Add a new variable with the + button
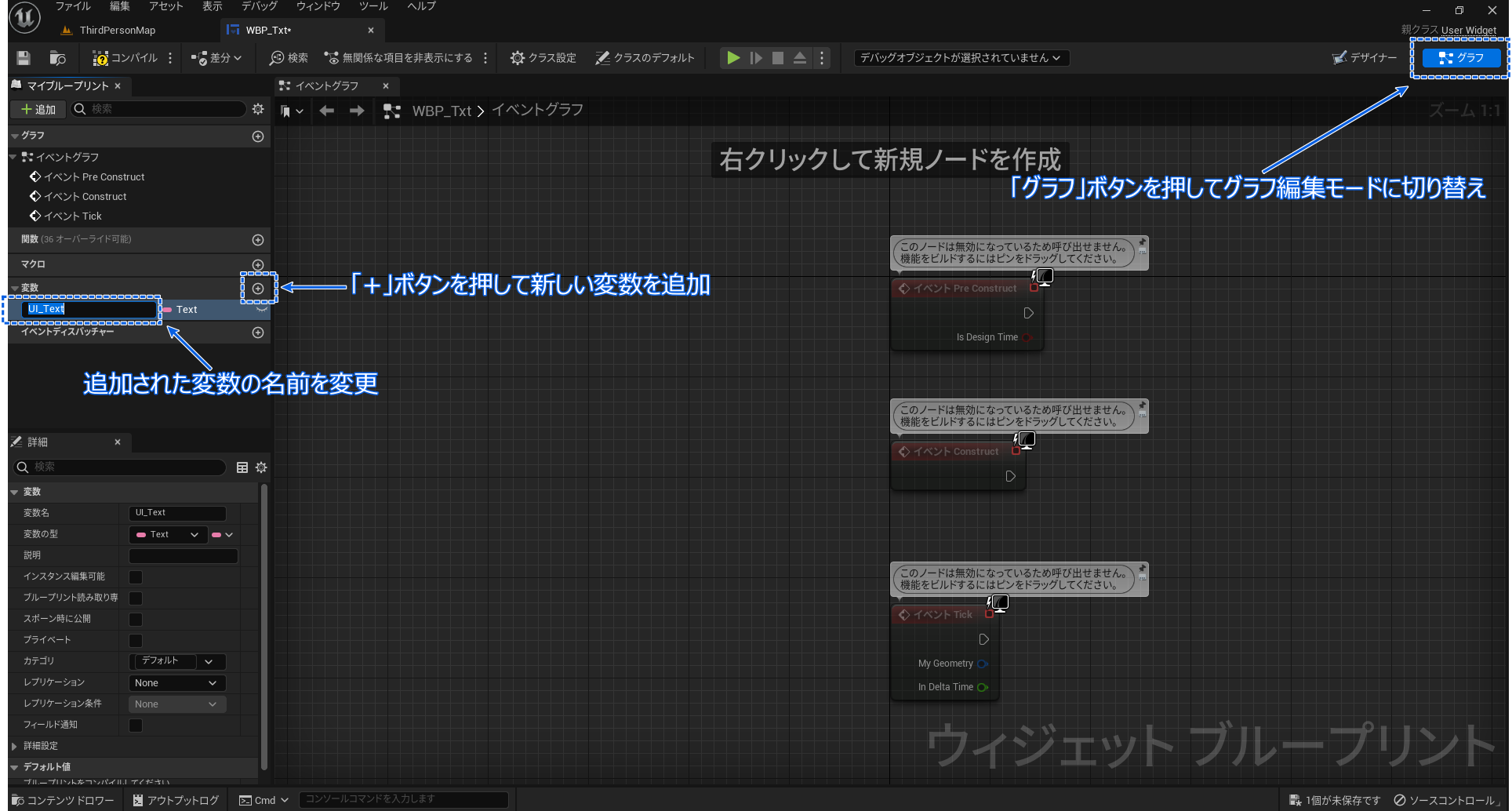The image size is (1512, 811). [x=258, y=288]
